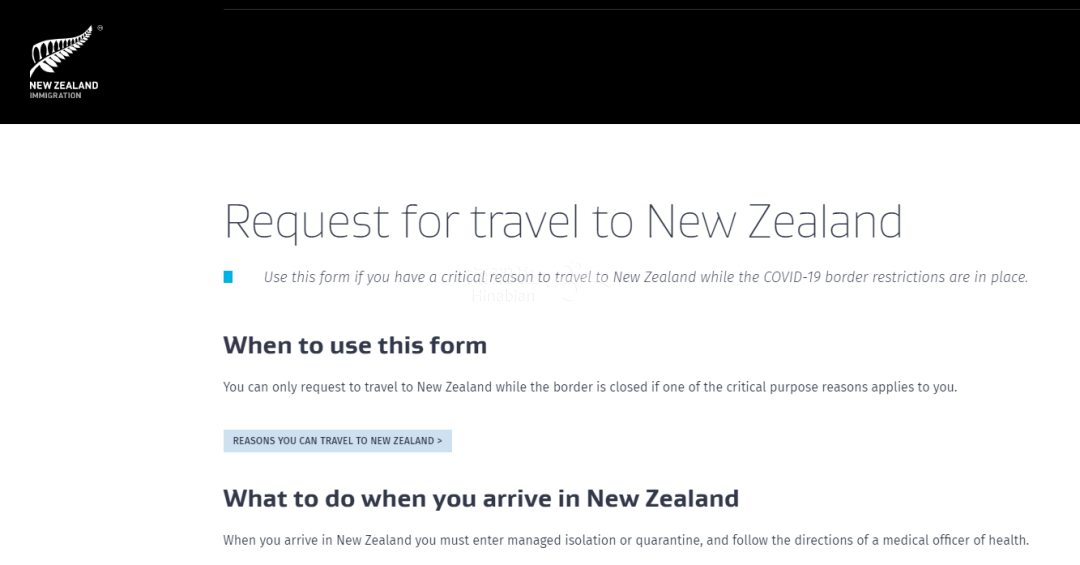The height and width of the screenshot is (565, 1080).
Task: Open "Reasons you can travel to New Zealand"
Action: [x=337, y=441]
